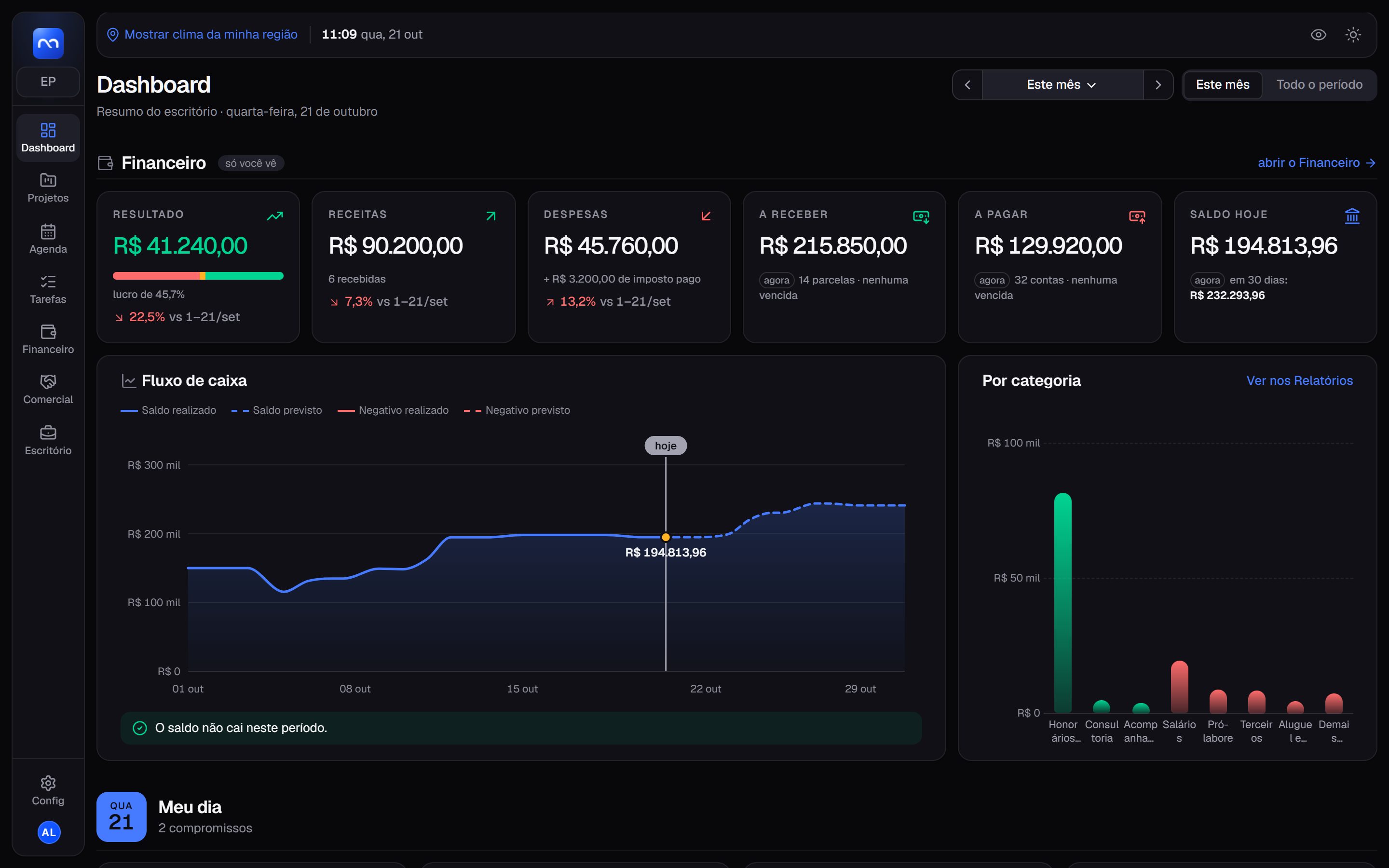Click the A Pagar money icon
Screen dimensions: 1389x868
coord(1137,217)
